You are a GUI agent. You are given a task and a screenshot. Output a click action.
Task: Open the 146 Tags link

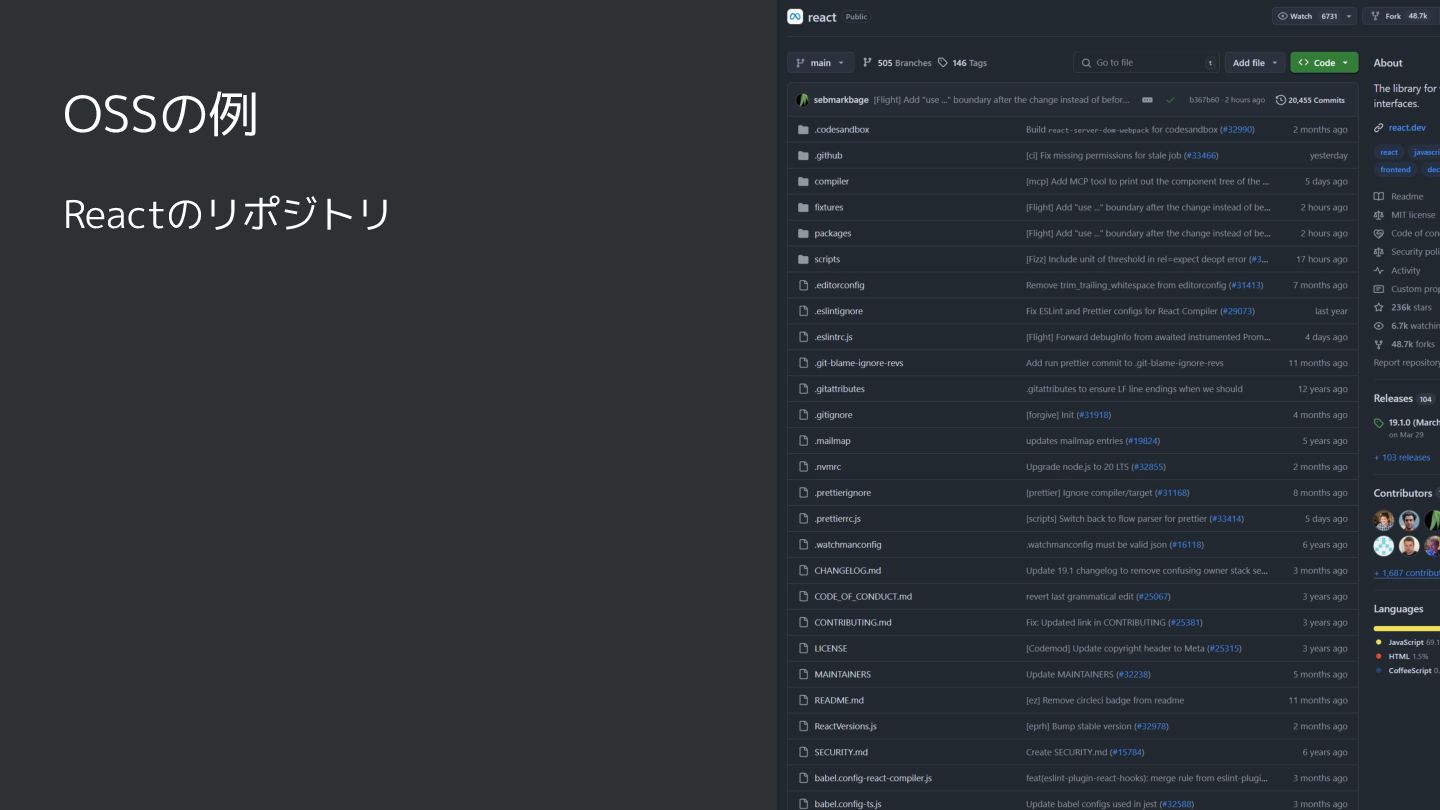tap(963, 63)
